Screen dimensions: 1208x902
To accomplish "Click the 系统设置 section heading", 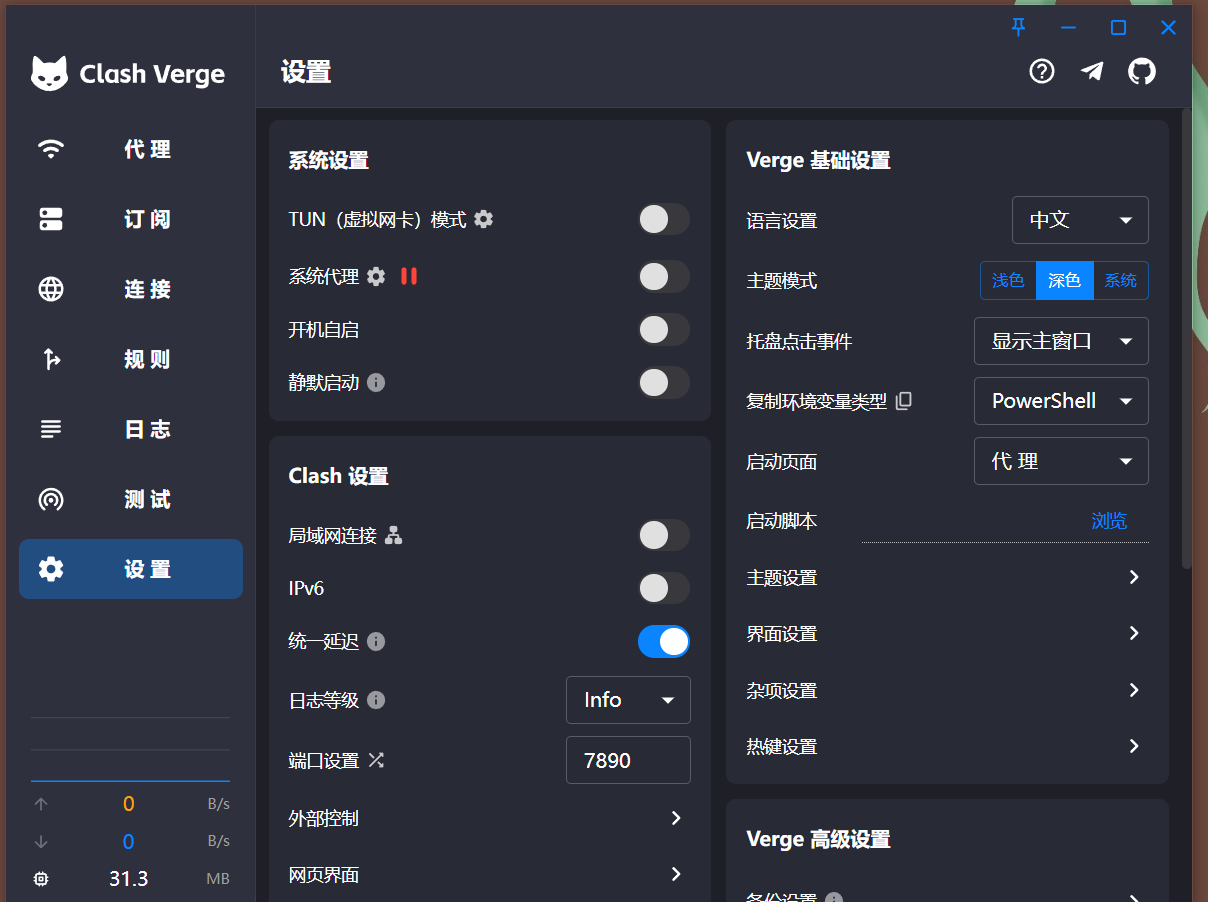I will tap(328, 160).
